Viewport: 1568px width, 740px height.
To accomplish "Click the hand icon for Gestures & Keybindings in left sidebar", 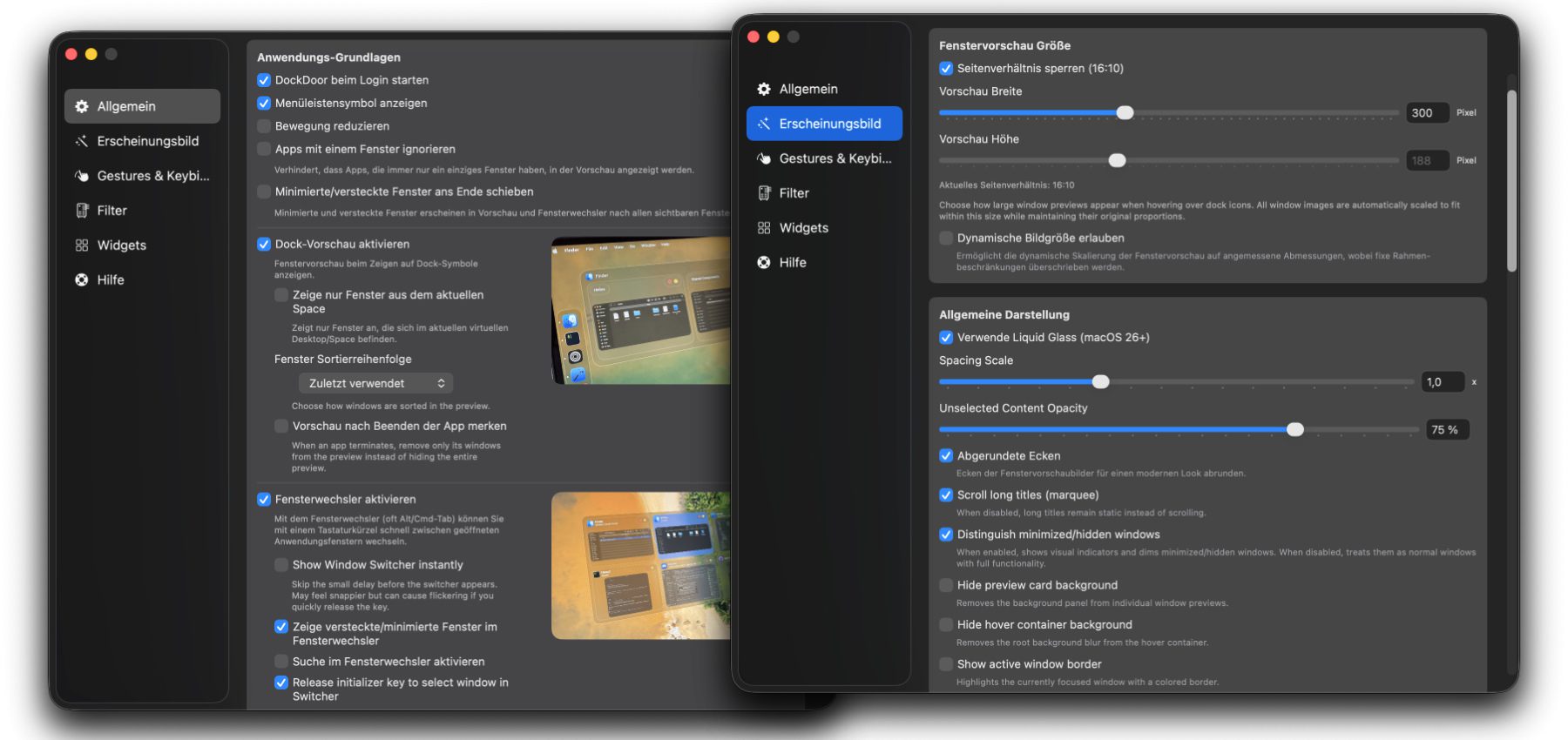I will tap(82, 176).
